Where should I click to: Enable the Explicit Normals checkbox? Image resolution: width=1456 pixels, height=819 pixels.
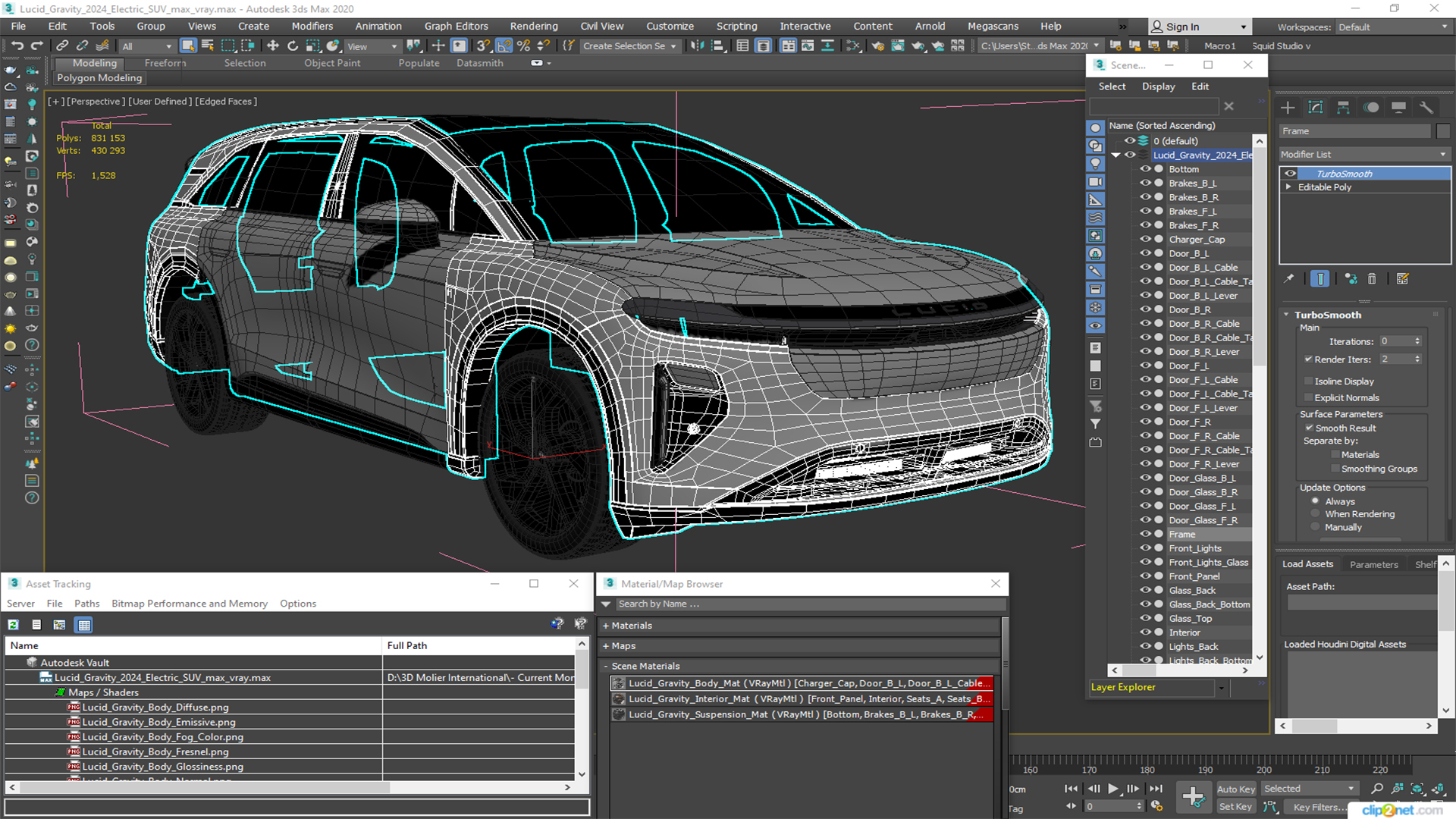[1308, 398]
